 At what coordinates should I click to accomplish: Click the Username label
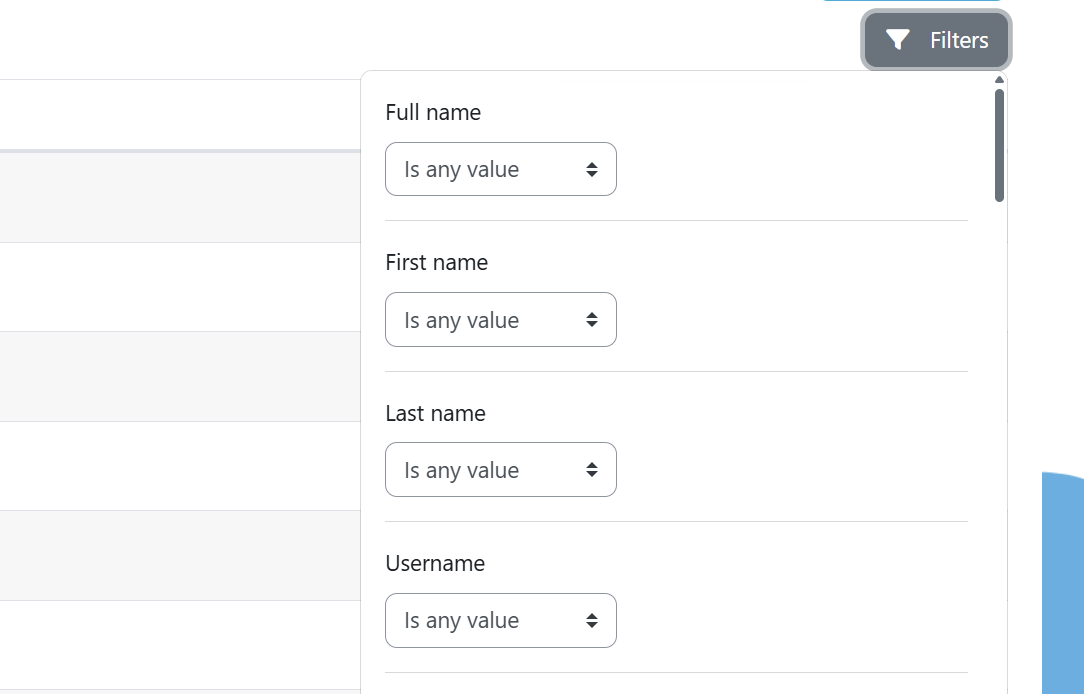[x=435, y=563]
